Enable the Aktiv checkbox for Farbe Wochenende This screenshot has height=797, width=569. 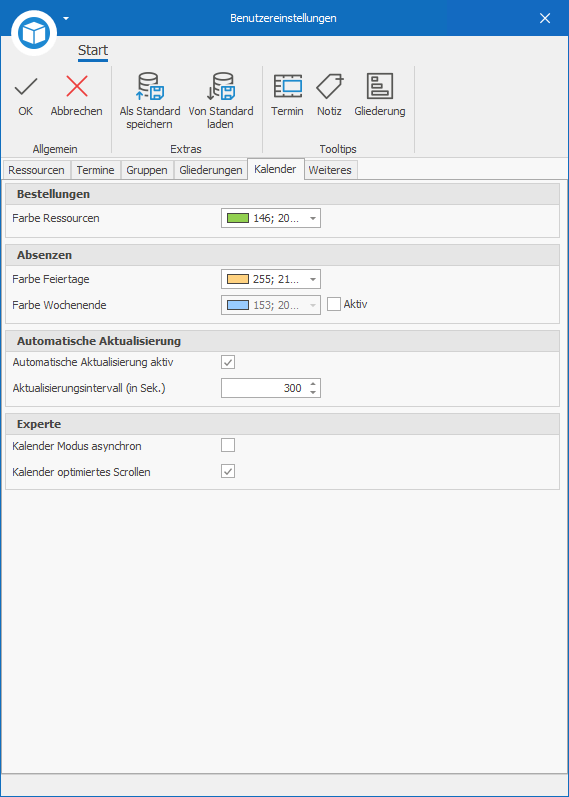tap(334, 304)
